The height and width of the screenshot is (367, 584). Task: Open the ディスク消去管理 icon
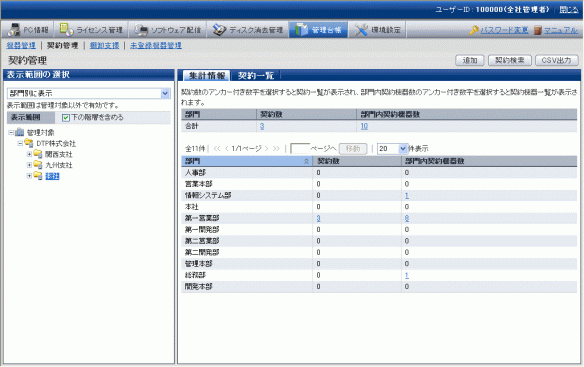pos(219,30)
